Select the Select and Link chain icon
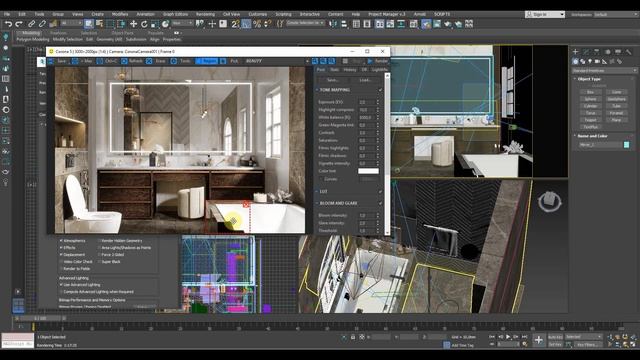The height and width of the screenshot is (360, 640). tap(31, 24)
